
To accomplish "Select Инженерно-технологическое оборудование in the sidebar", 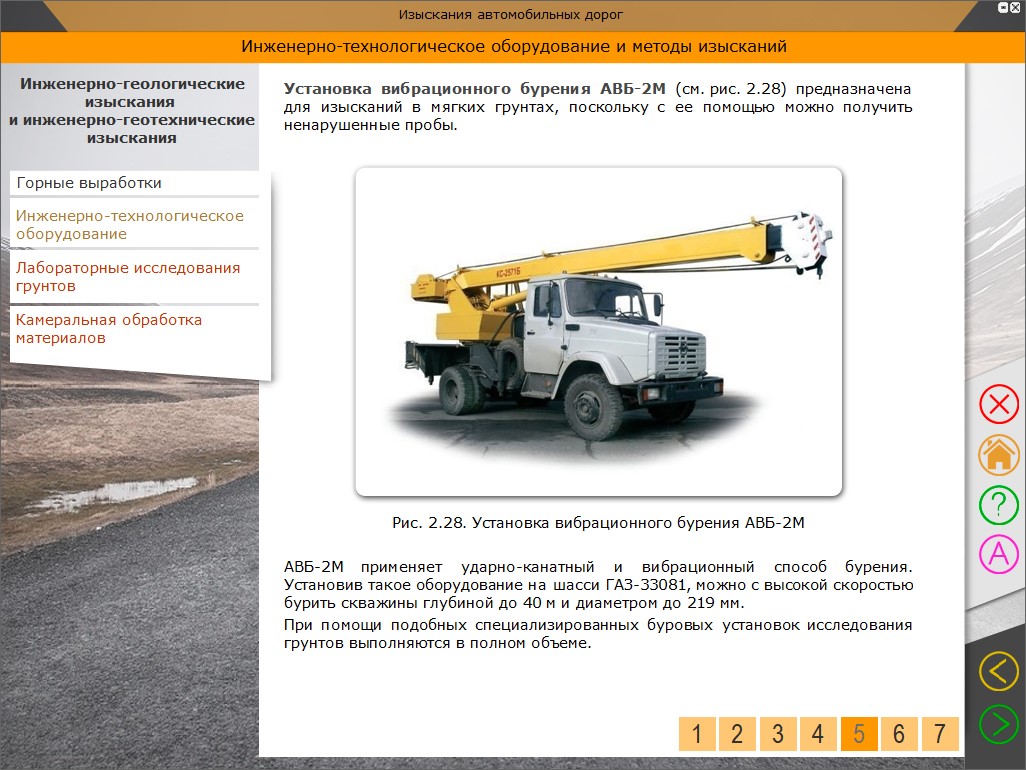I will [129, 225].
